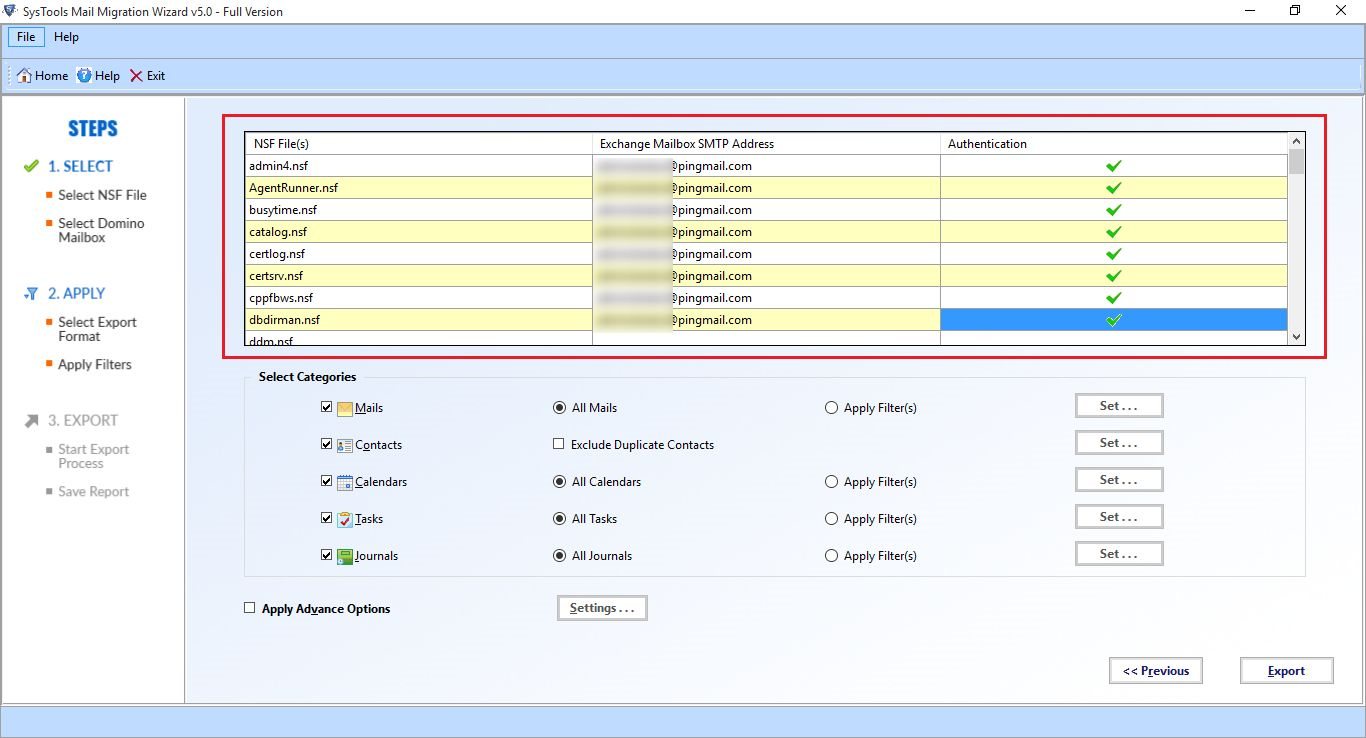
Task: Uncheck the Mails category checkbox
Action: click(x=327, y=408)
